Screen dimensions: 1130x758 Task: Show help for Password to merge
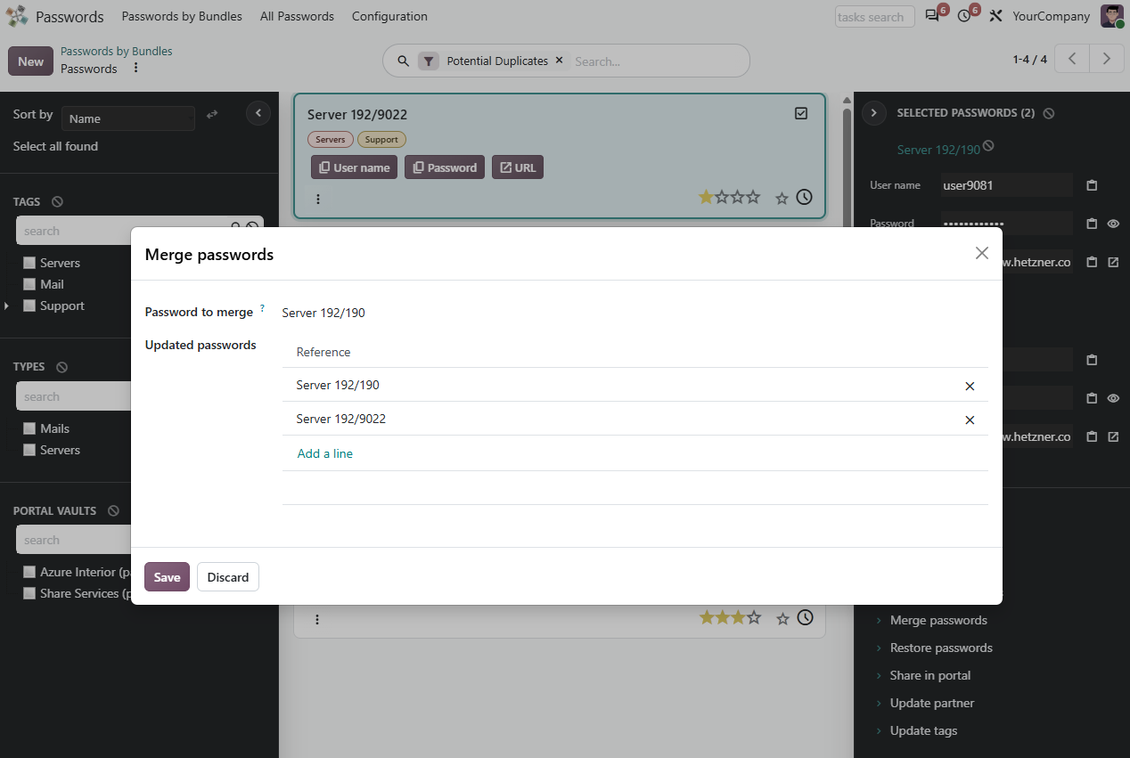[x=262, y=308]
